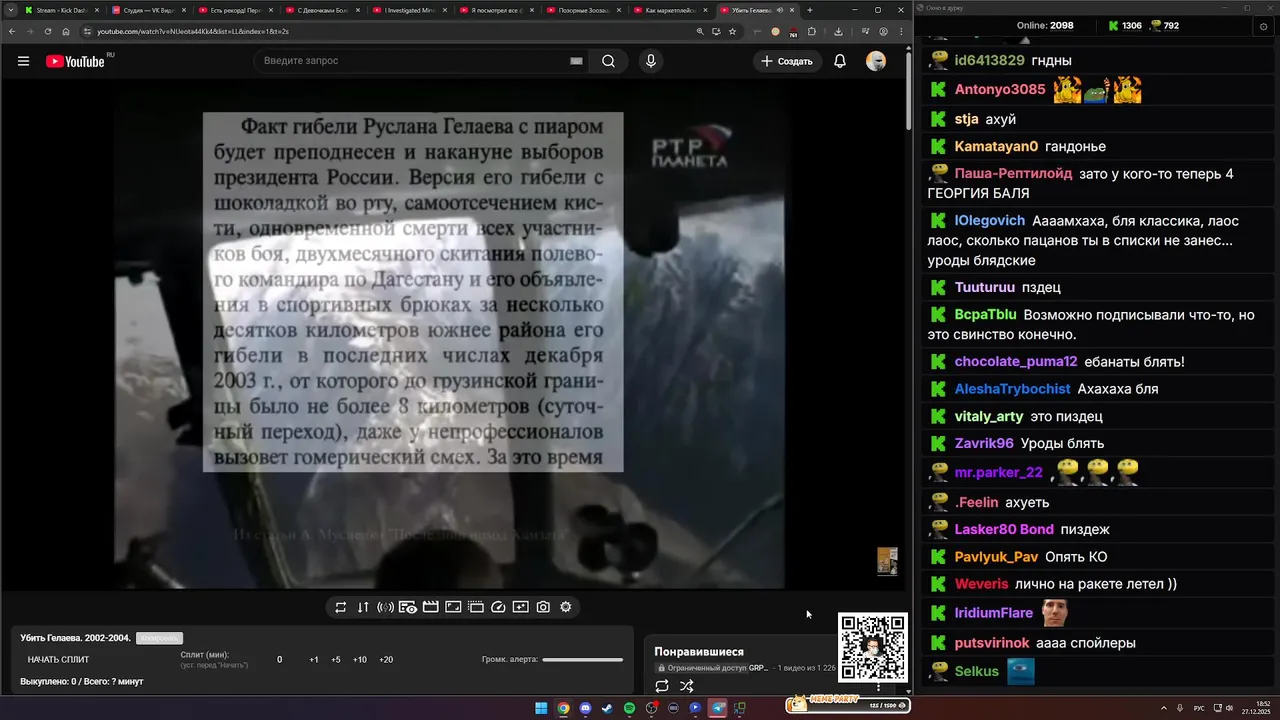Open the chat user 'Antonyo3085' profile

[1000, 90]
